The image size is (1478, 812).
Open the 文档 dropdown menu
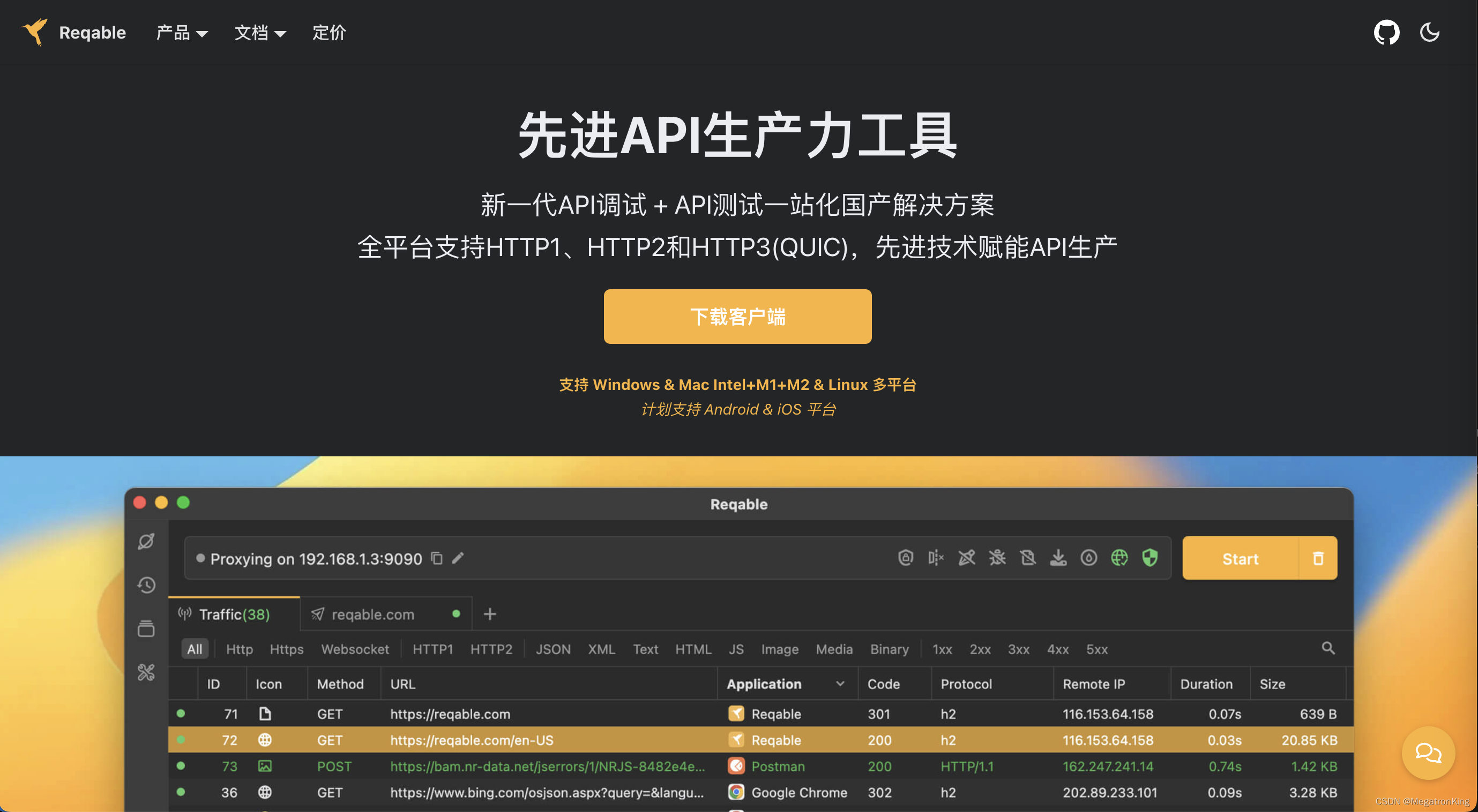(x=260, y=33)
